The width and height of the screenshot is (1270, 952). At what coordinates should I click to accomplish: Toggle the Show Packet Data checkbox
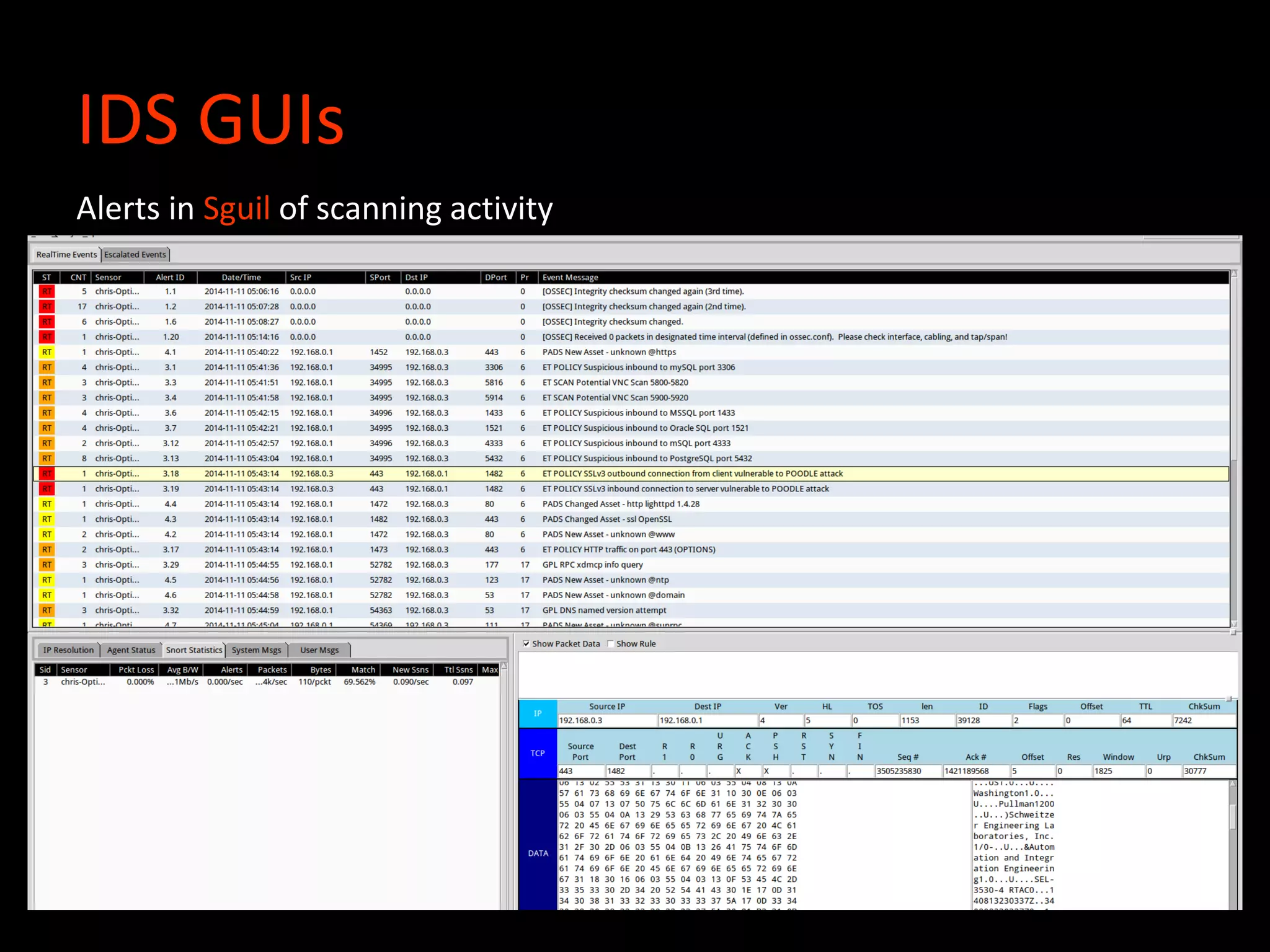coord(526,643)
